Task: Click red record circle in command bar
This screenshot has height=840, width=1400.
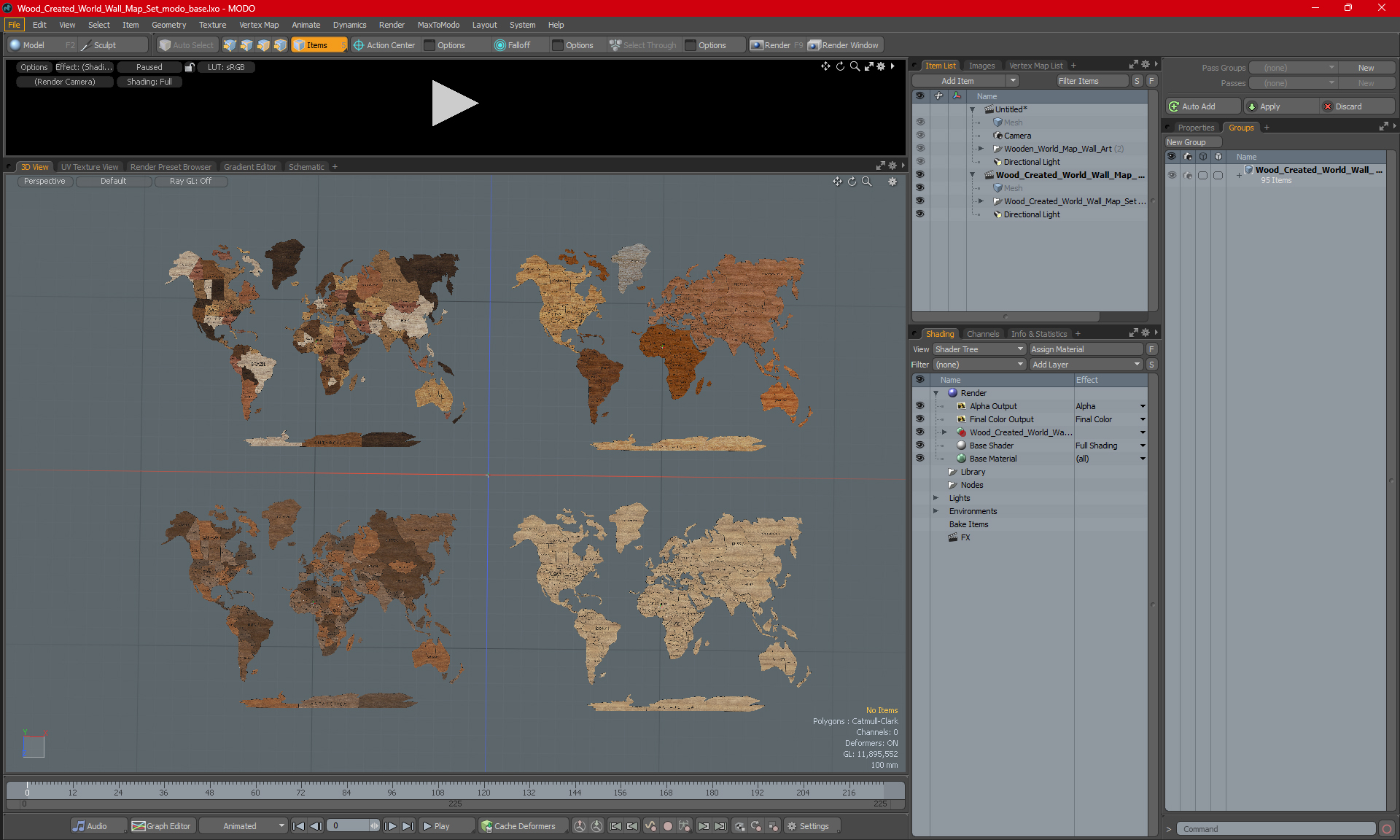Action: click(x=1387, y=829)
